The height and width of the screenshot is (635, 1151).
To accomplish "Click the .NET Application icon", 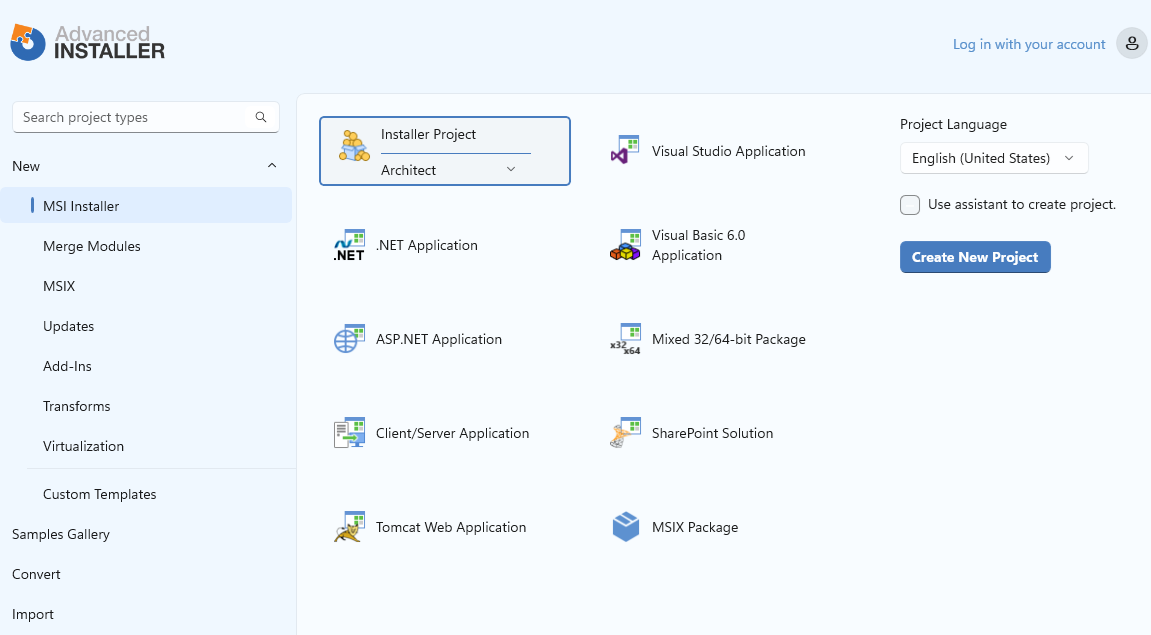I will 349,245.
